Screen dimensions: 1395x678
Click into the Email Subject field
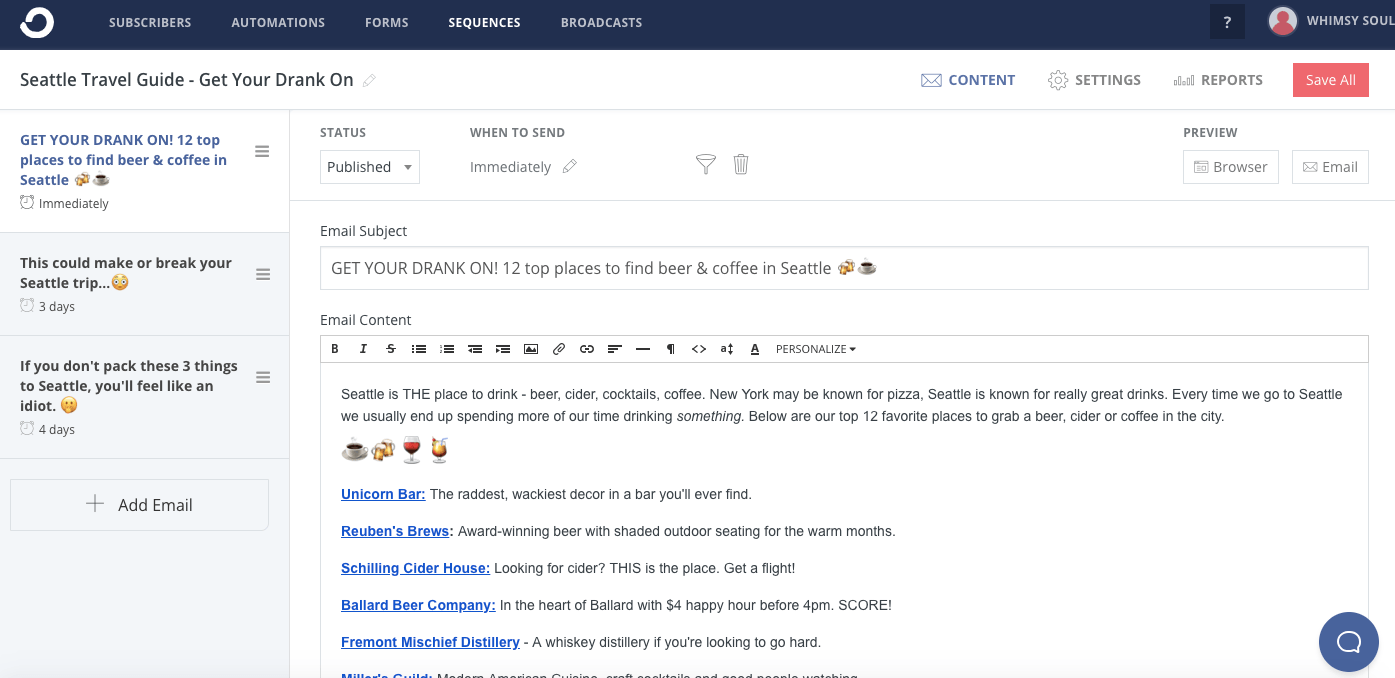[843, 268]
